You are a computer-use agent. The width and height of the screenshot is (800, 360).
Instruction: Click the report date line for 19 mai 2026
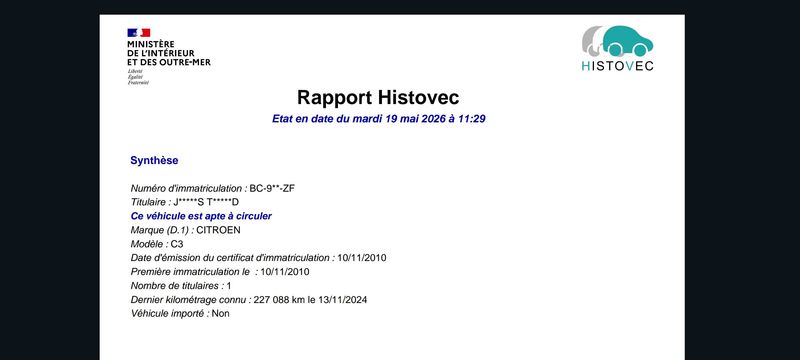tap(379, 119)
